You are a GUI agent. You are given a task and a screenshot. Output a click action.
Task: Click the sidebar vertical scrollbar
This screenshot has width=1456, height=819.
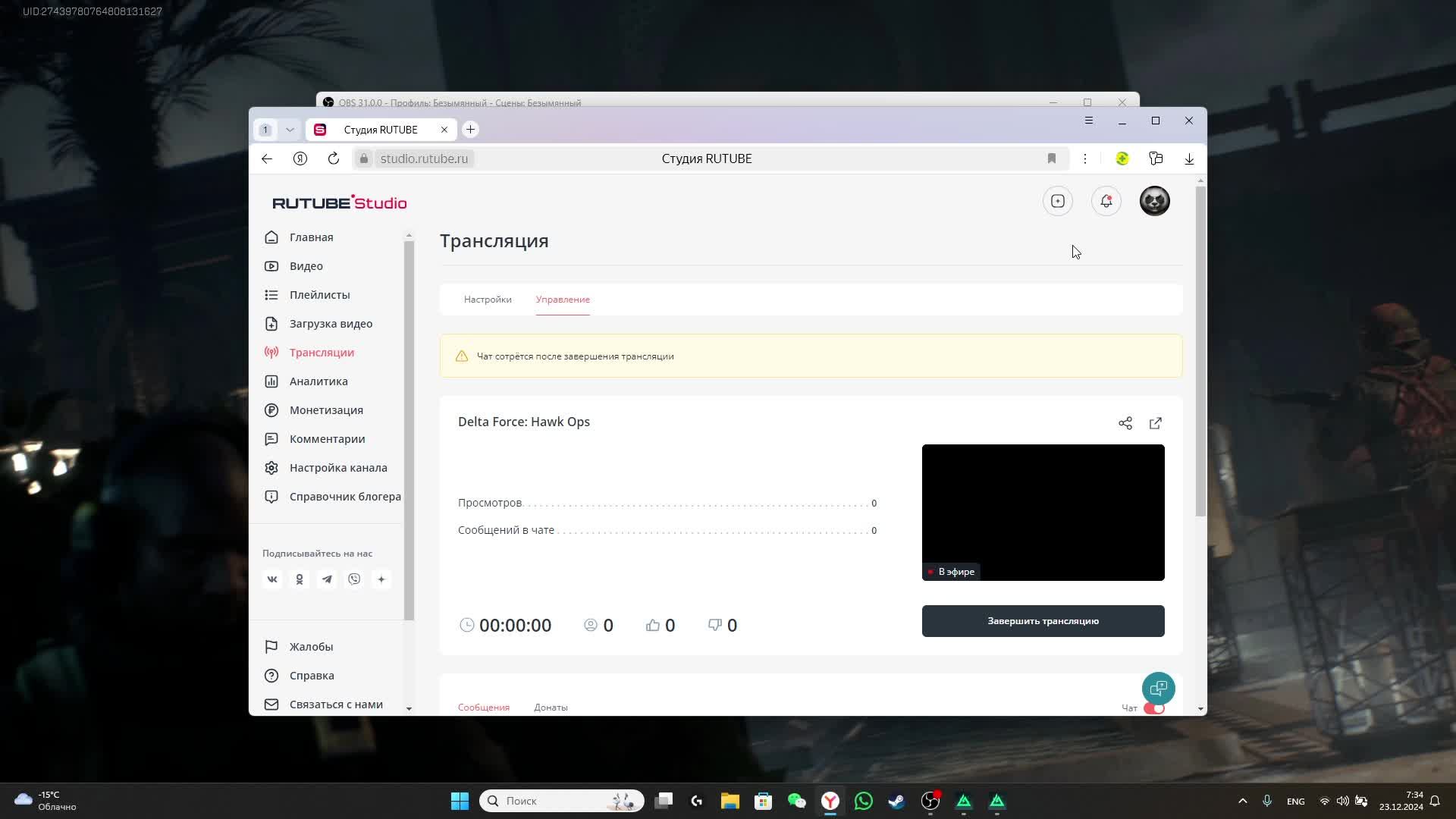click(x=409, y=425)
